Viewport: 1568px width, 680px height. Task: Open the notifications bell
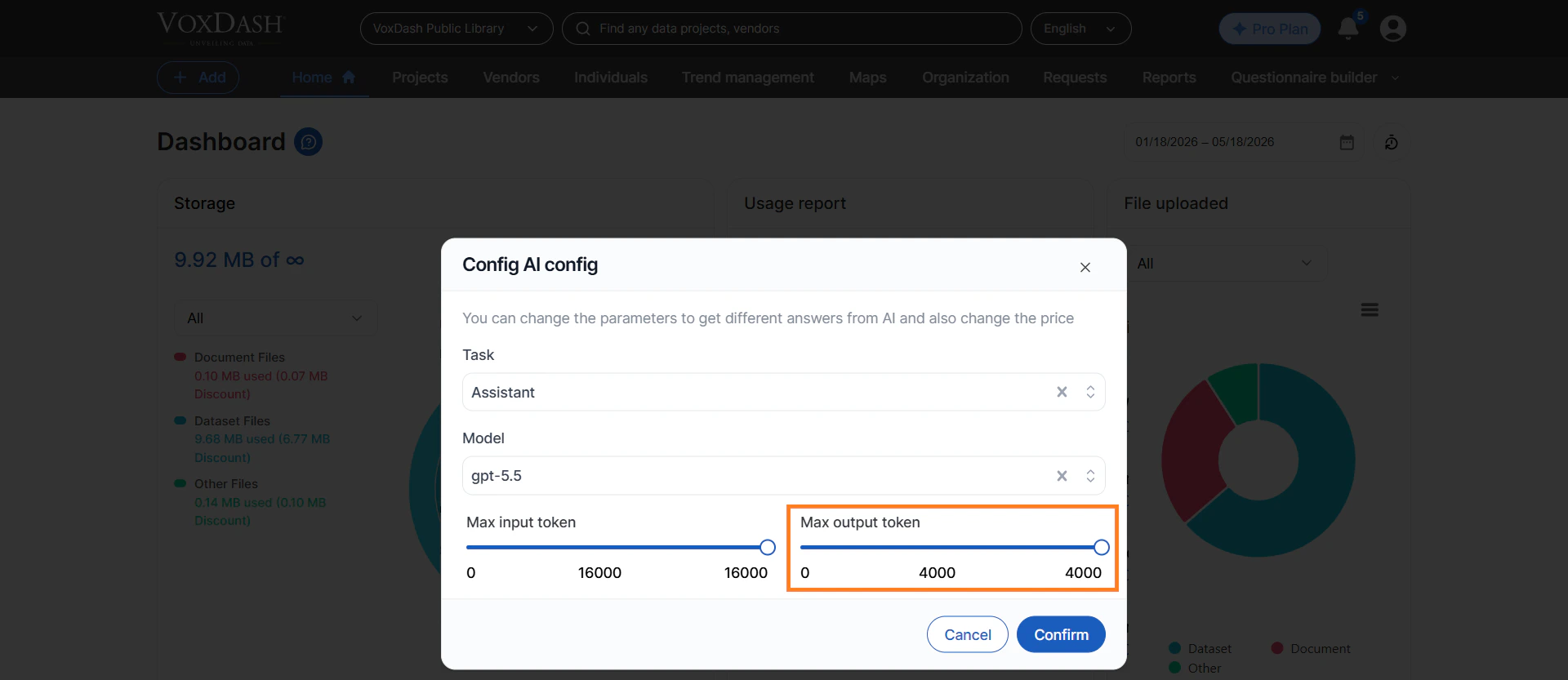(x=1348, y=29)
